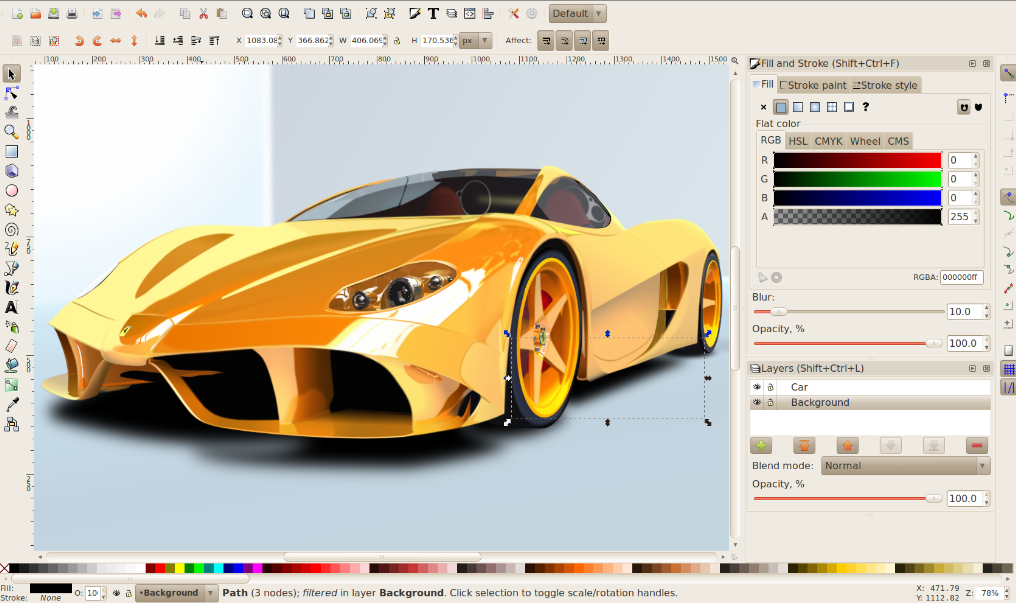Select the Node editing tool
1016x604 pixels.
(x=12, y=93)
